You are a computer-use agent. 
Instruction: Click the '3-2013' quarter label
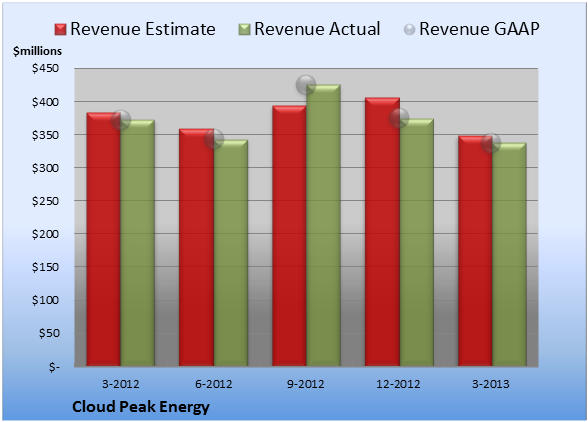tap(491, 384)
